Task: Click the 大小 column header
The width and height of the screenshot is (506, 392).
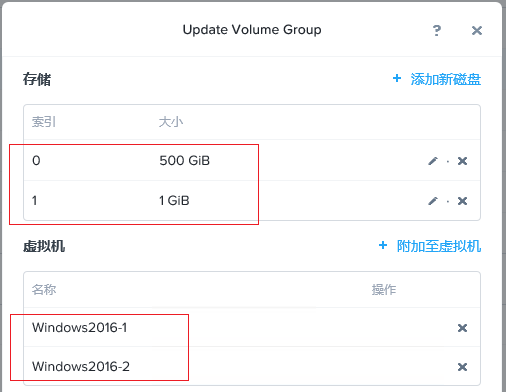Action: pyautogui.click(x=171, y=122)
